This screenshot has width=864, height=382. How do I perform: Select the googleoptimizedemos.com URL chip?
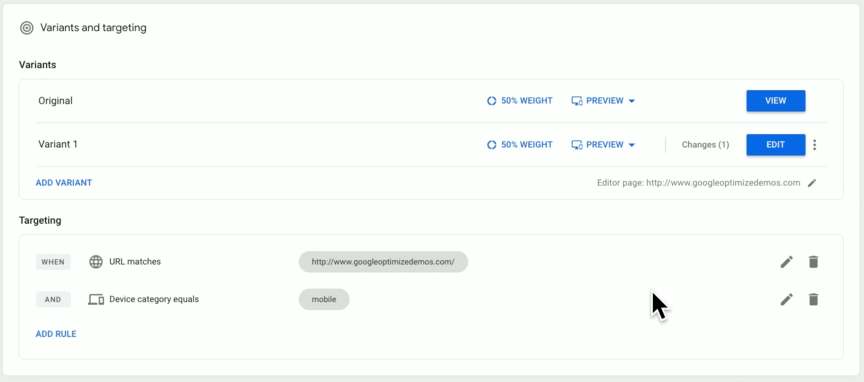pos(383,262)
